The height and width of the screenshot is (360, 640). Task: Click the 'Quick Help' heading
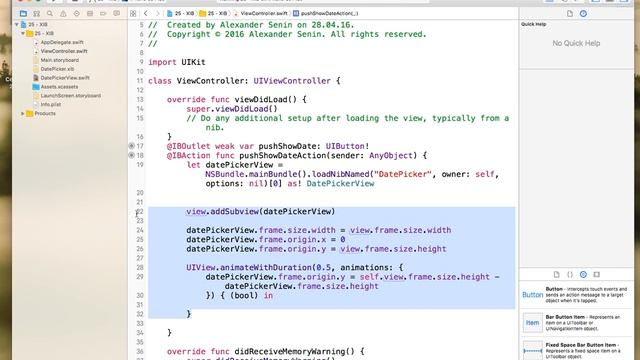coord(533,24)
